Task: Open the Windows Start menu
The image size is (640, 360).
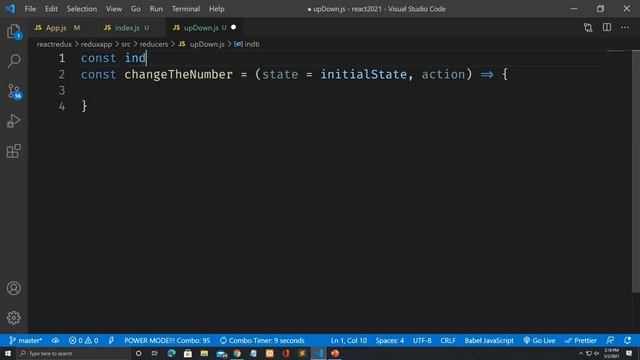Action: [8, 353]
